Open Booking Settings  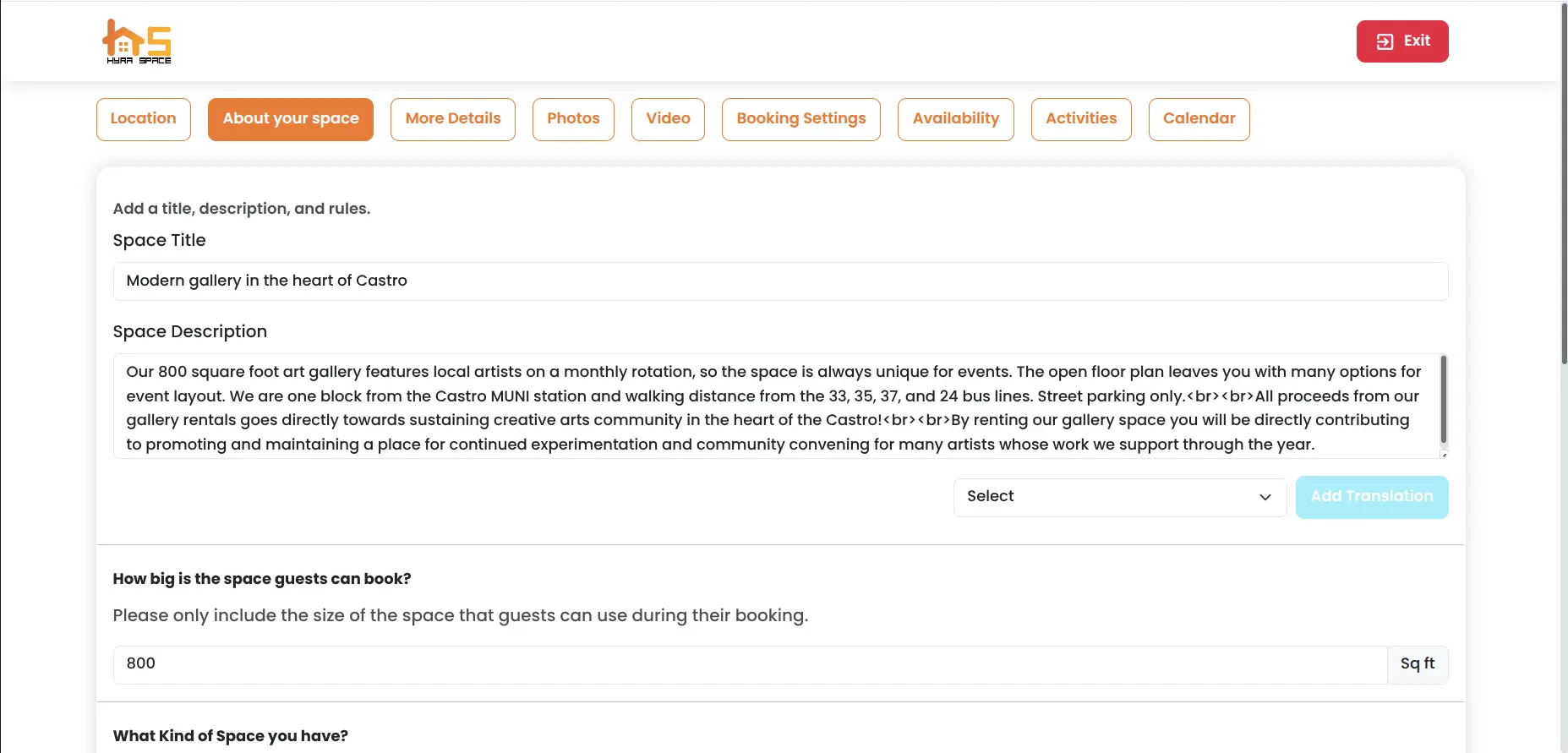click(800, 118)
